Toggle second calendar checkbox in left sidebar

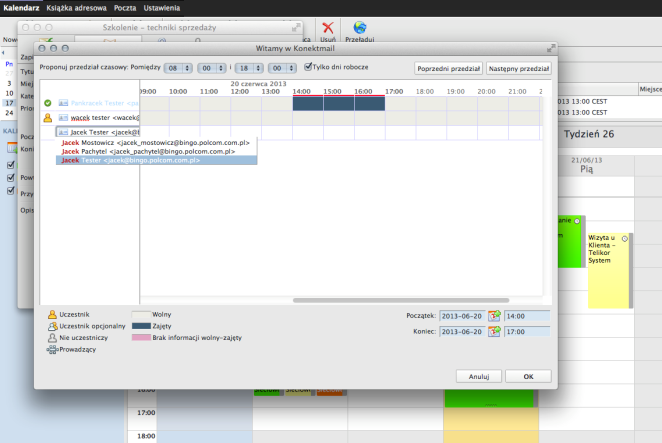click(11, 178)
